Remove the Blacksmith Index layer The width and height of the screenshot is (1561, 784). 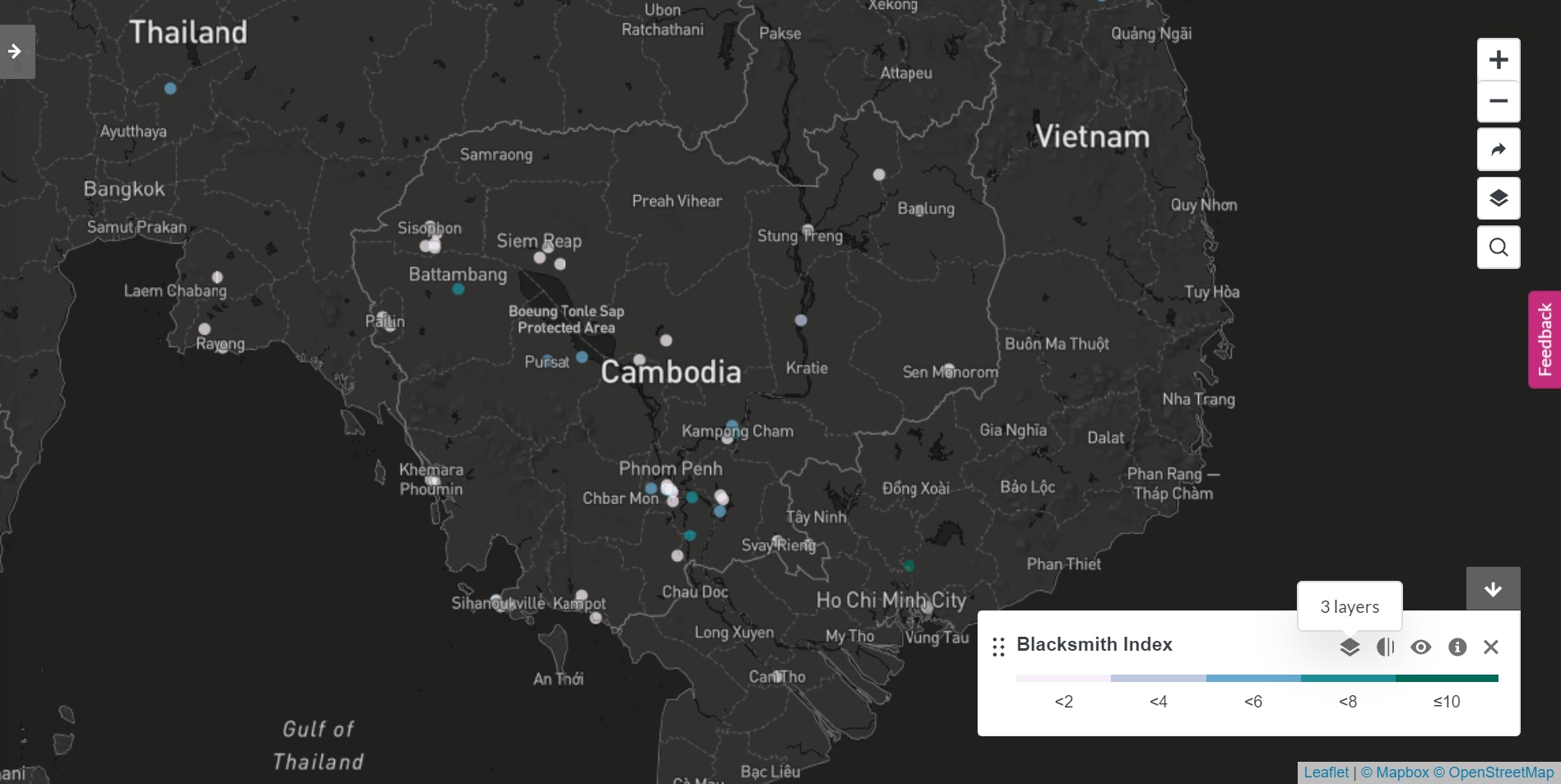click(1491, 647)
